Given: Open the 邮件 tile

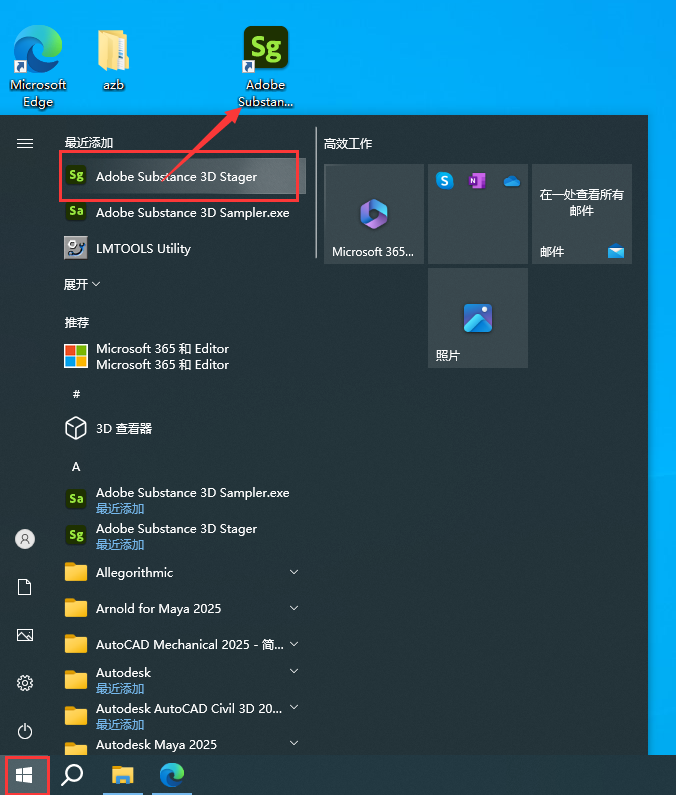Looking at the screenshot, I should [582, 213].
